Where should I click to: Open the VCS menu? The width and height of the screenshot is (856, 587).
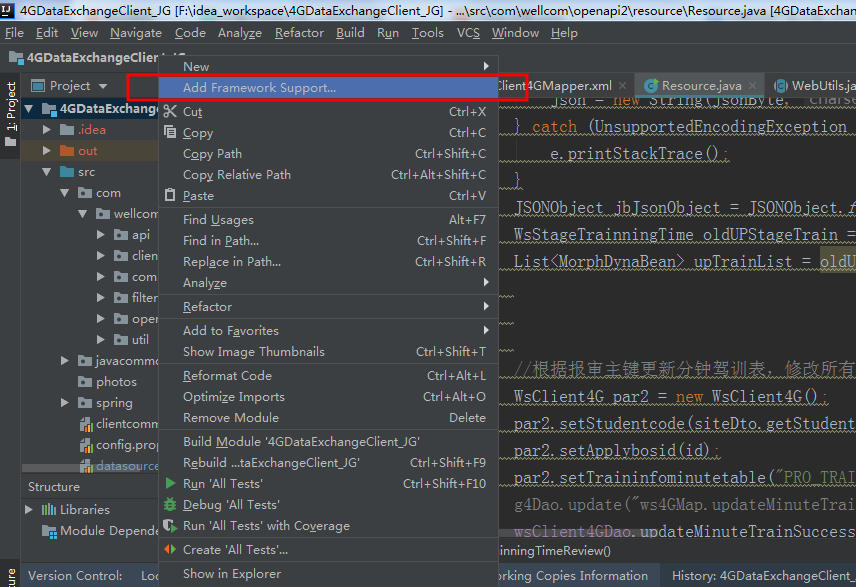pos(468,33)
